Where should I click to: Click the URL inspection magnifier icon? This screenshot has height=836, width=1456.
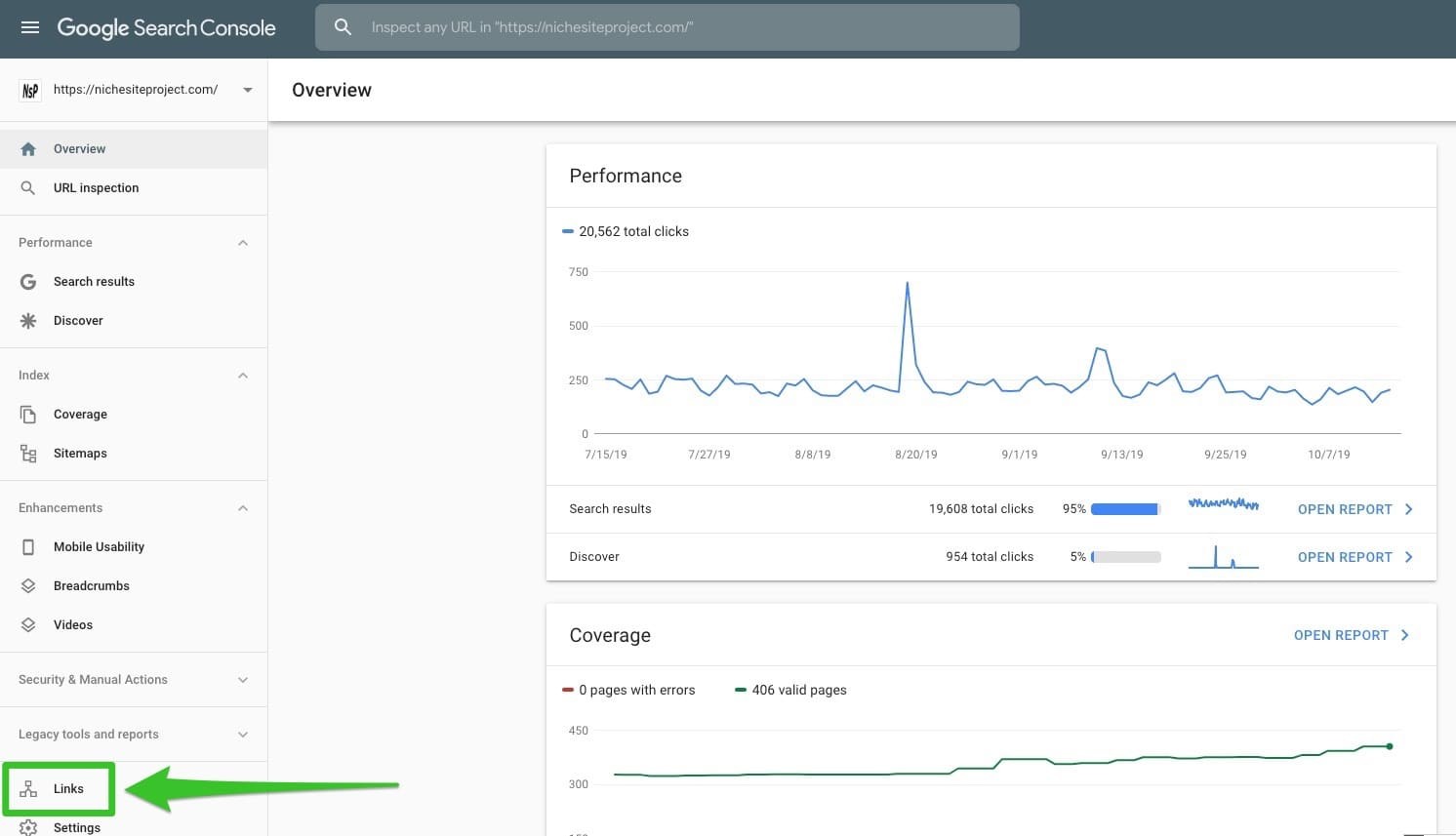click(28, 188)
